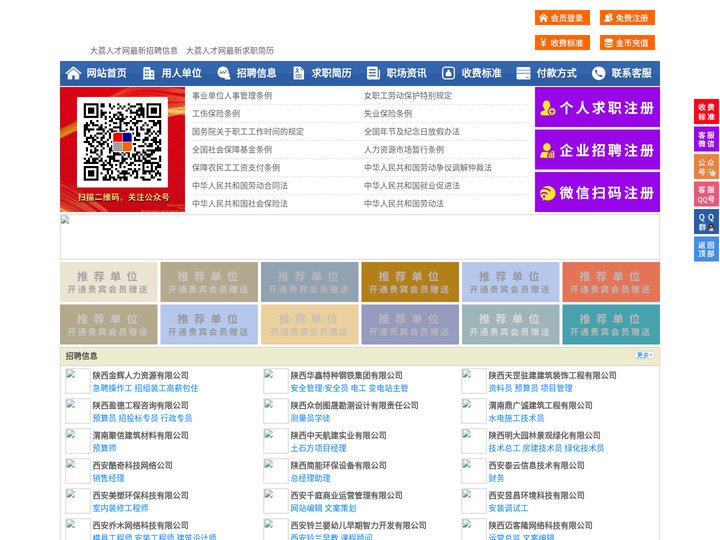The height and width of the screenshot is (540, 720).
Task: Click the 免费注册 orange button
Action: [627, 18]
